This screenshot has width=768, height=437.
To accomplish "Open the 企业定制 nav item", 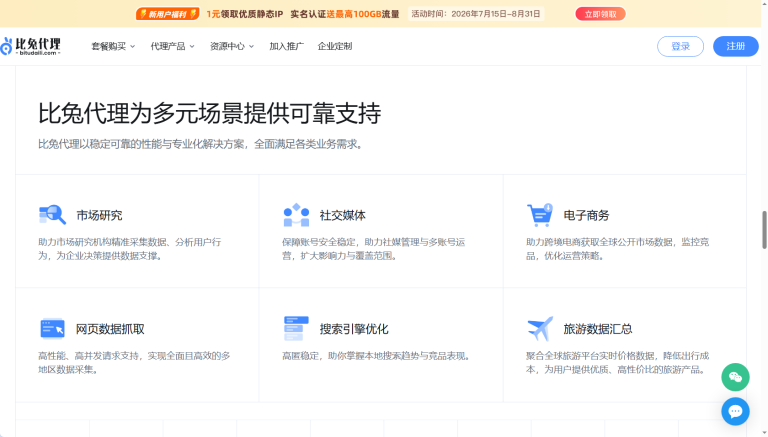I will click(x=335, y=46).
